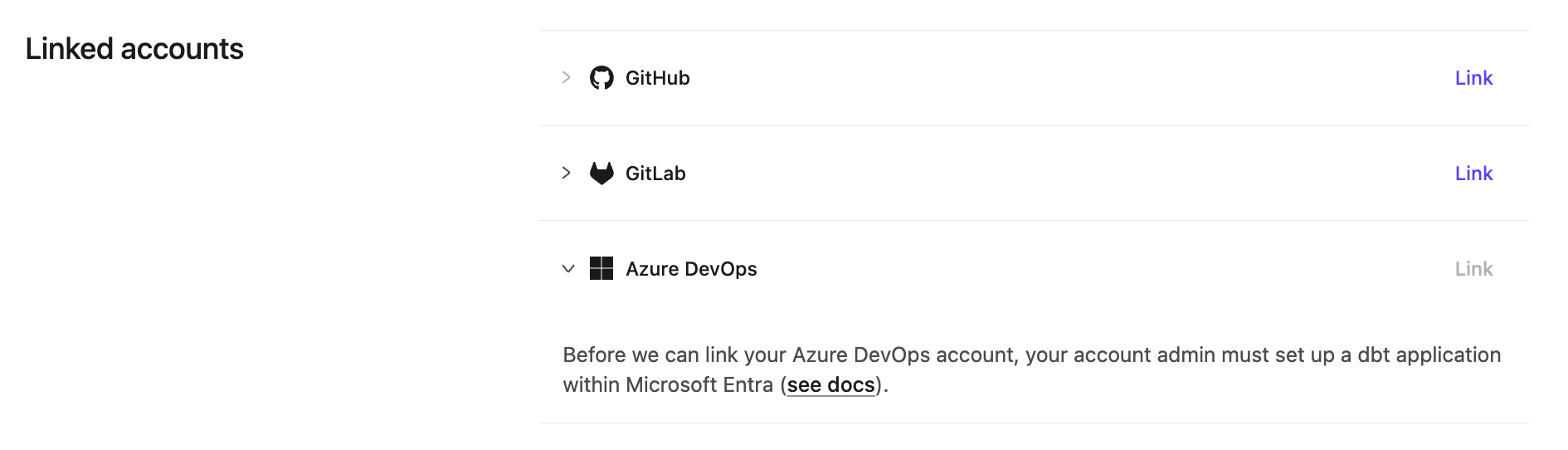The width and height of the screenshot is (1568, 450).
Task: Click the greyed-out Azure DevOps Link
Action: pyautogui.click(x=1473, y=269)
